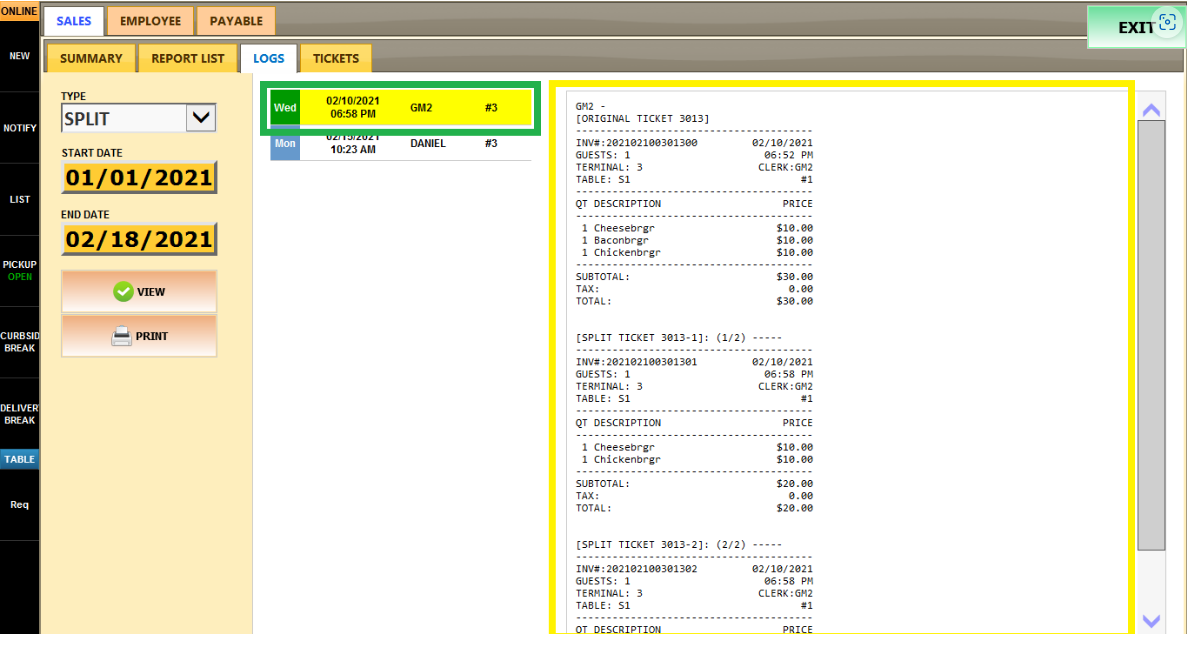Select the LOGS sub-tab
This screenshot has width=1187, height=646.
269,58
